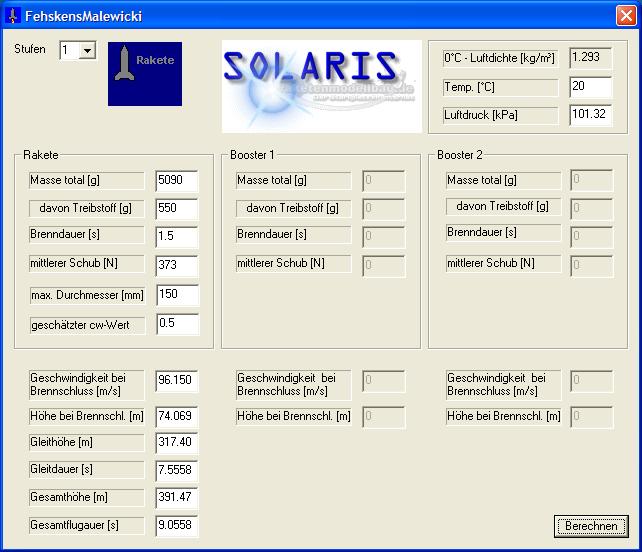Click the Temp. [°C] label
642x552 pixels.
[x=500, y=87]
